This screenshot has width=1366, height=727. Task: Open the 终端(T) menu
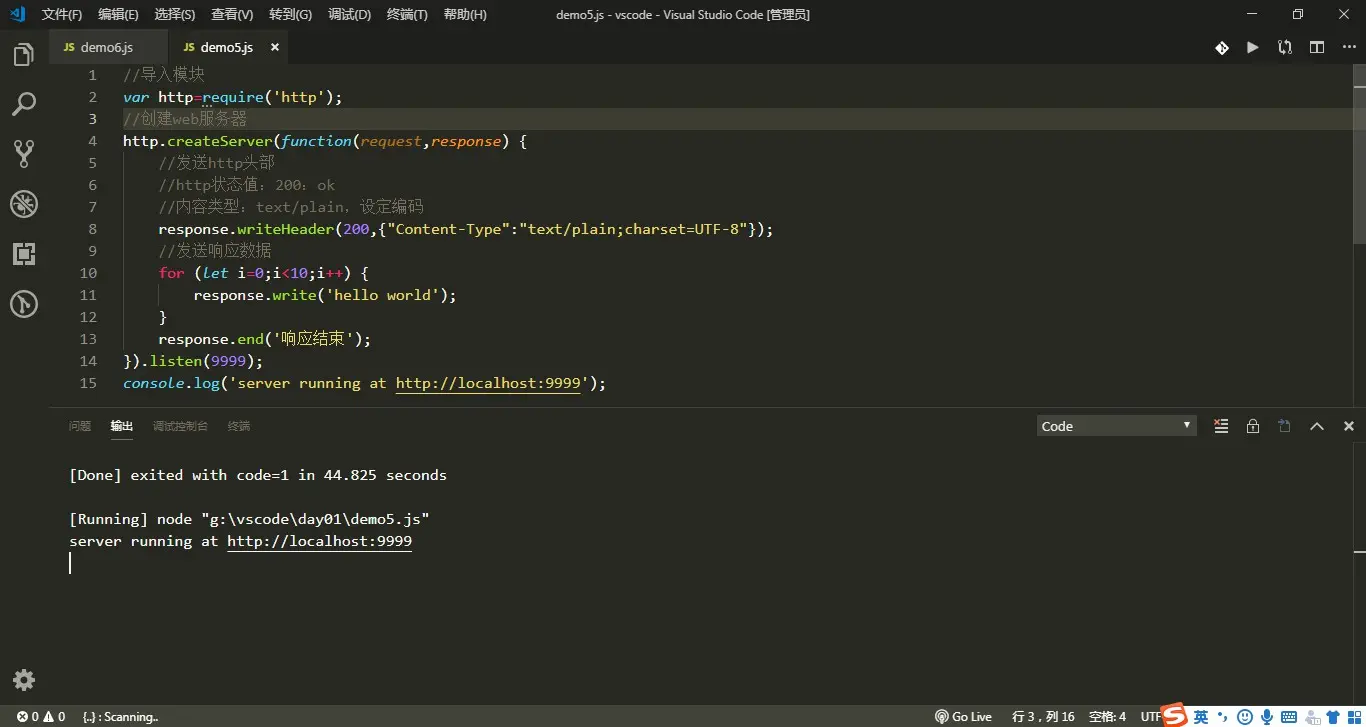406,15
